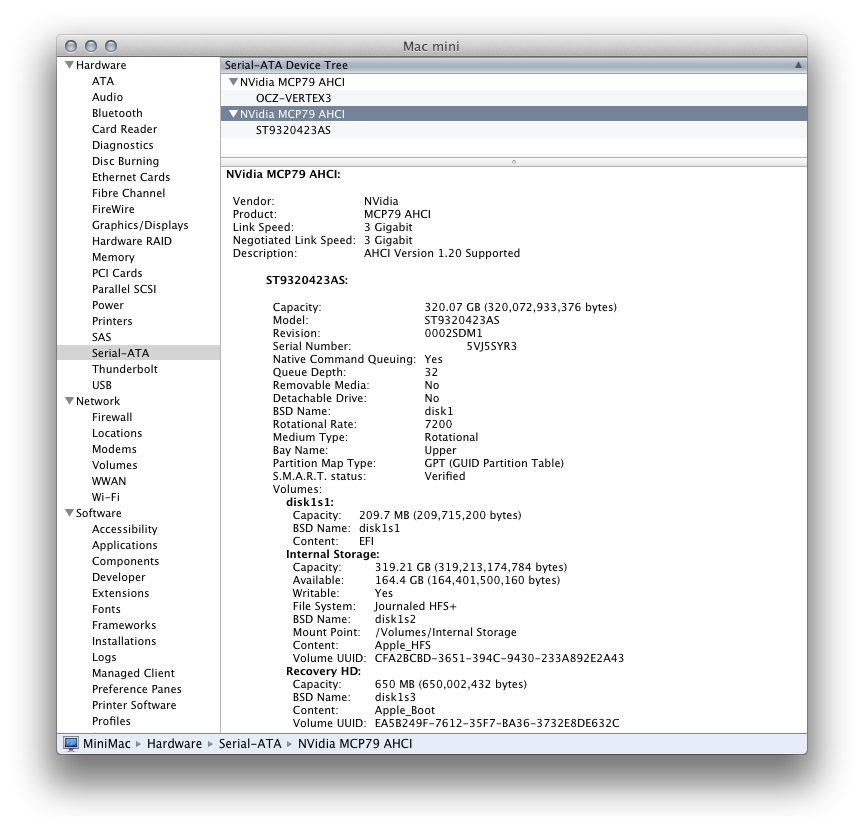This screenshot has height=833, width=864.
Task: Open WWAN entry
Action: click(109, 481)
